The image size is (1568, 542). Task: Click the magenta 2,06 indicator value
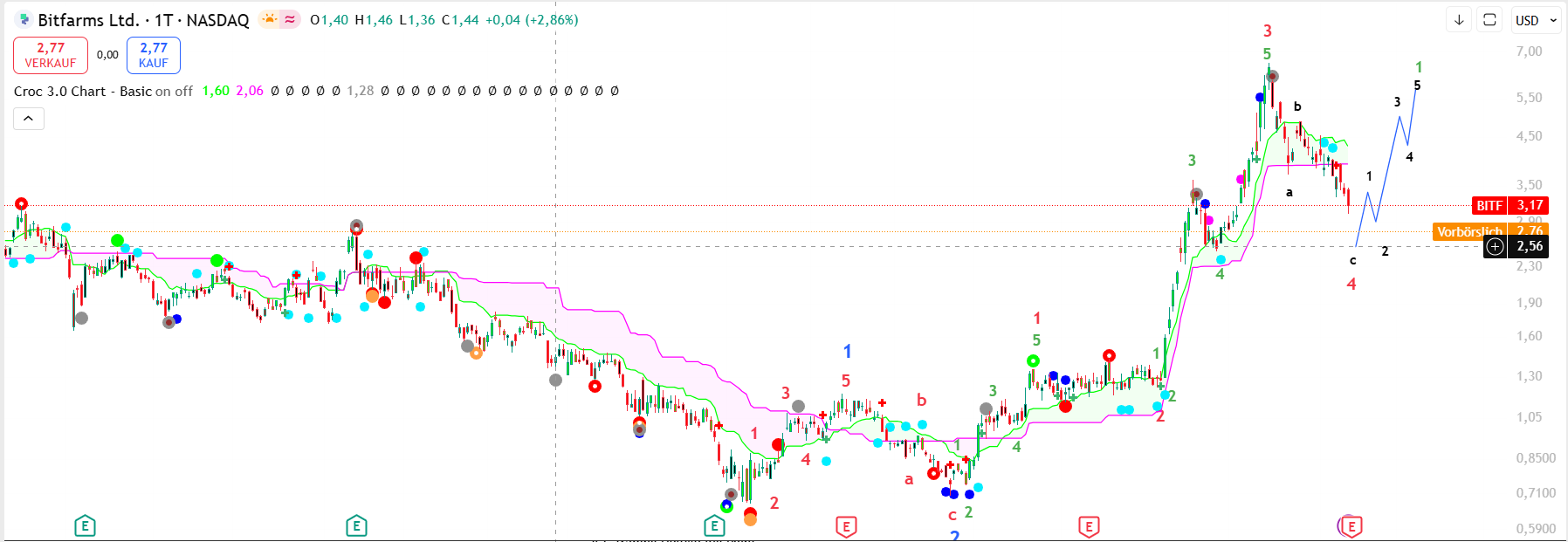tap(250, 91)
